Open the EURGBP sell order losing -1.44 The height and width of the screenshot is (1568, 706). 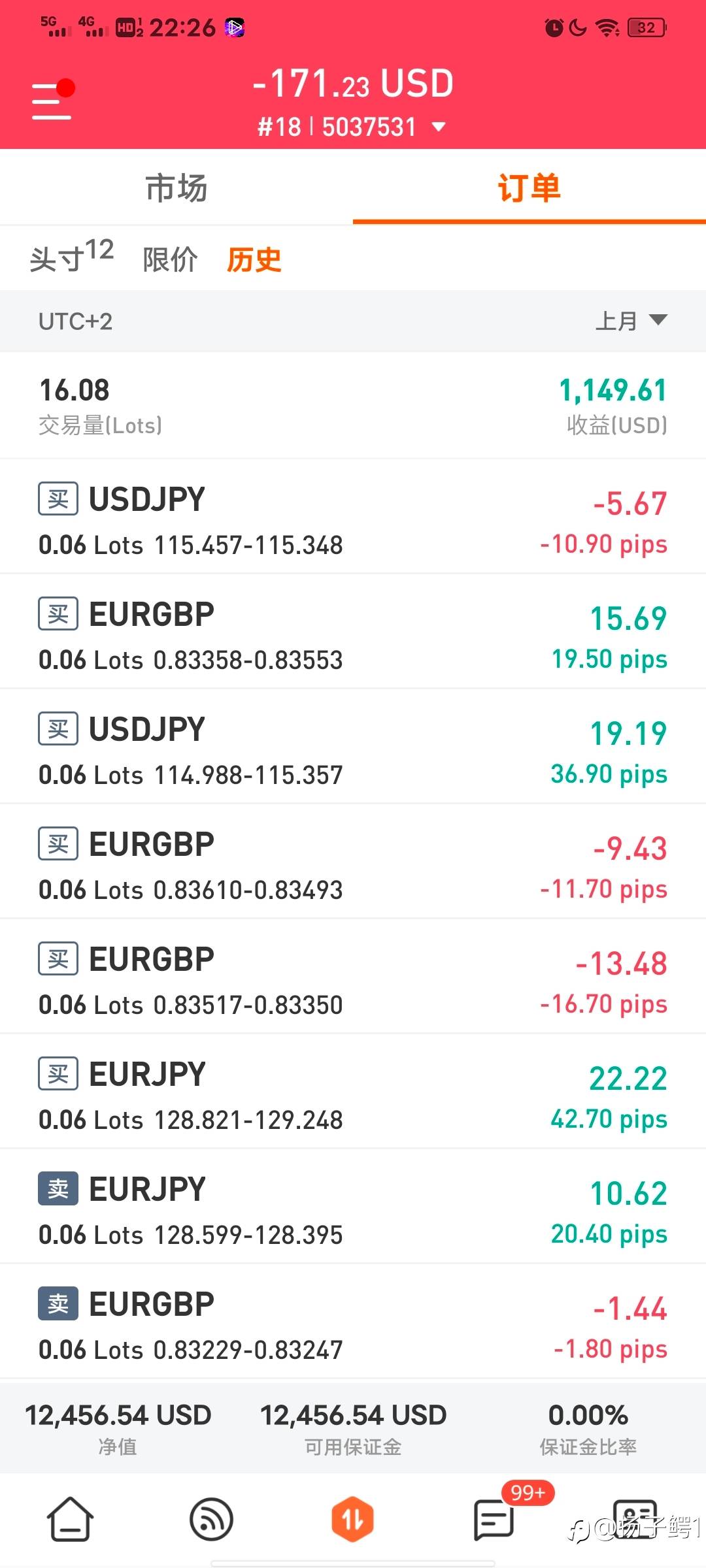[x=353, y=1322]
